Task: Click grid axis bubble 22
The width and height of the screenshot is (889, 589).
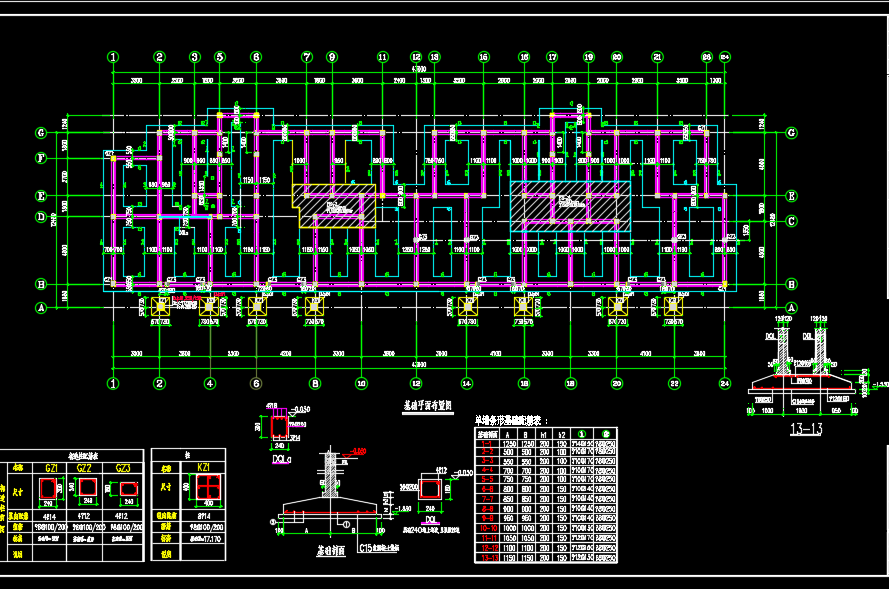Action: pos(674,384)
